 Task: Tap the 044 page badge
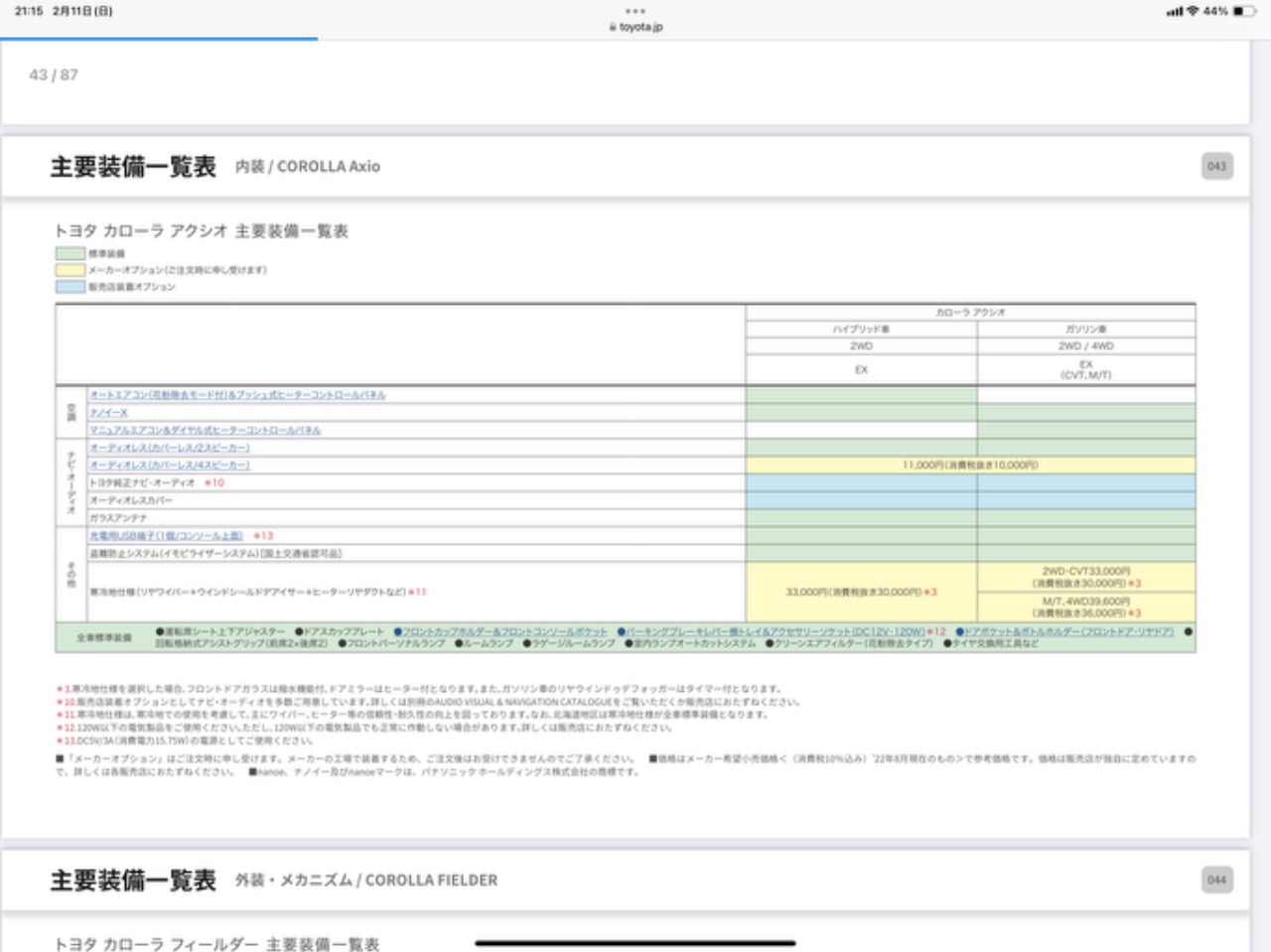[x=1216, y=880]
